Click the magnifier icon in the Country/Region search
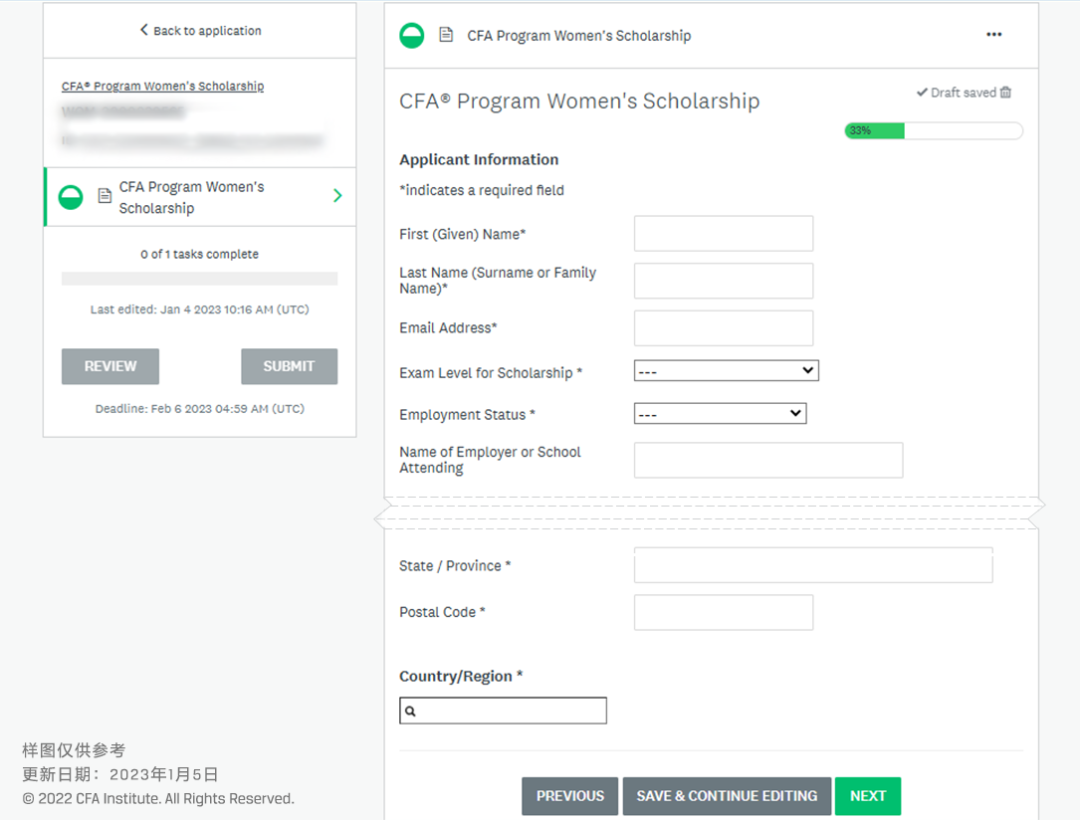Screen dimensions: 1080x820 click(411, 711)
